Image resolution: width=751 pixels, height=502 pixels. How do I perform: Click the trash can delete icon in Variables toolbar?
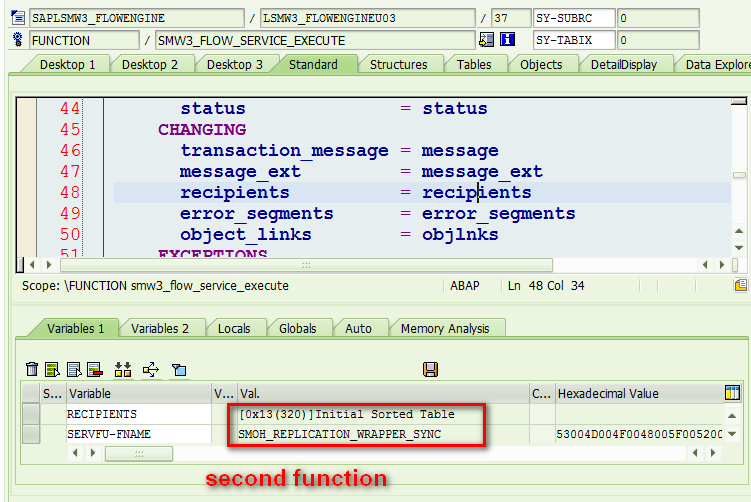click(32, 369)
